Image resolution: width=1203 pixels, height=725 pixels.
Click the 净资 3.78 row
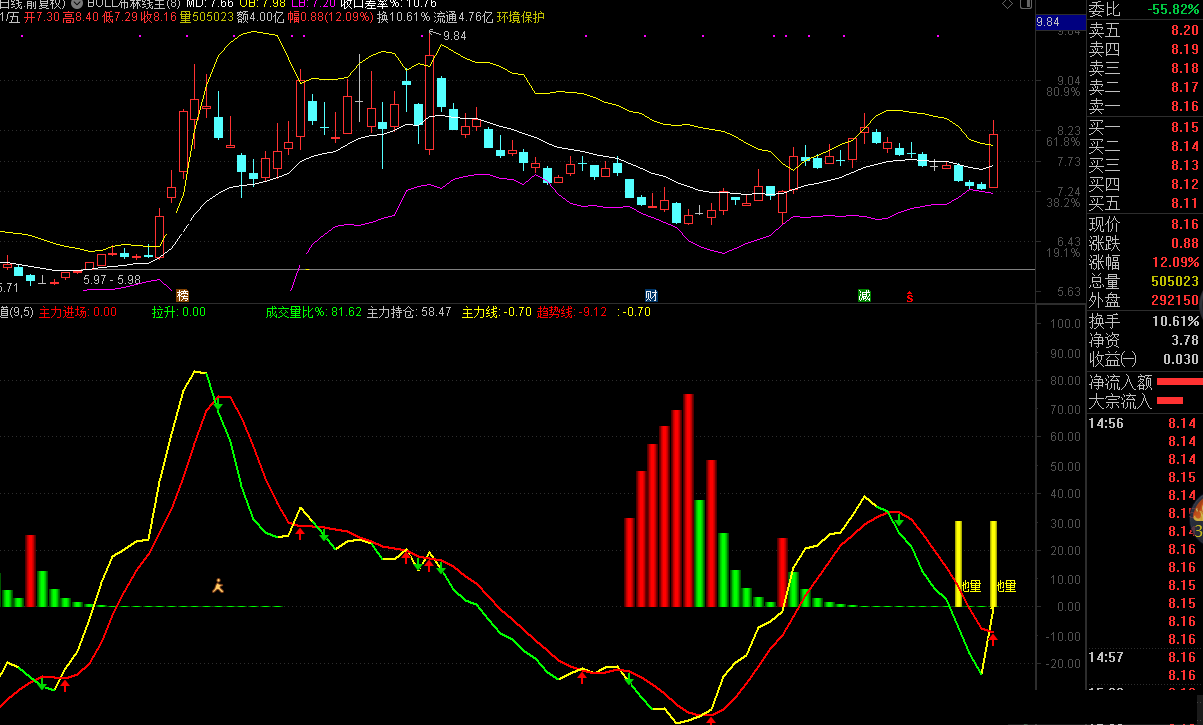(x=1144, y=340)
